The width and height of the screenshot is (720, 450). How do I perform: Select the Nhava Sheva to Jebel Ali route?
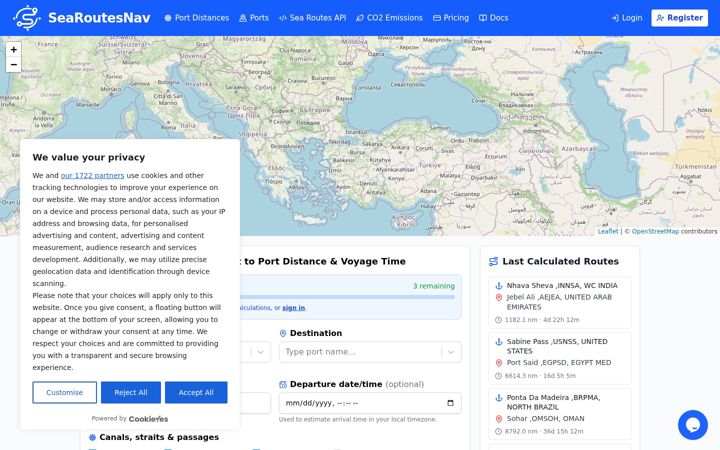tap(560, 303)
